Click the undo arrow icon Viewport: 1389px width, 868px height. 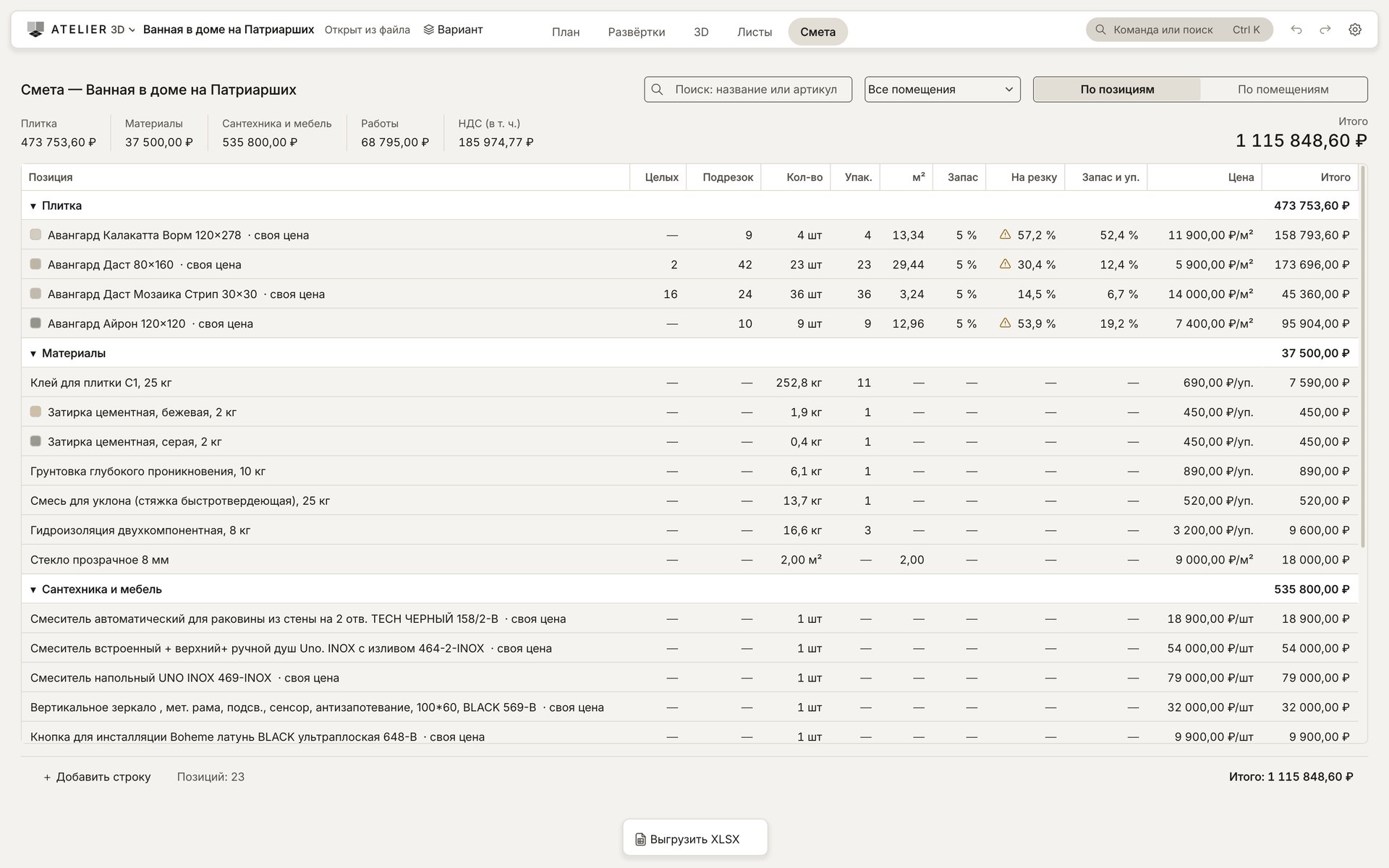[x=1296, y=30]
